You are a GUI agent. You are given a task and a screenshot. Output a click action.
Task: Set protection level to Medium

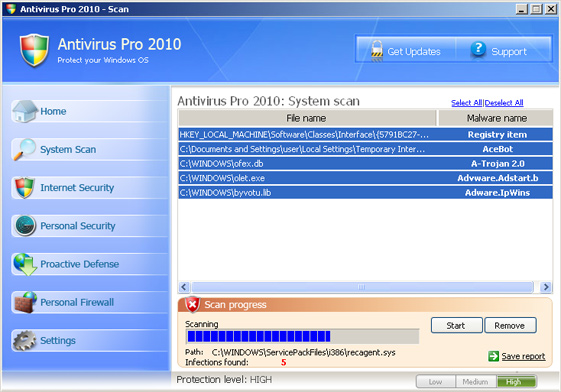pyautogui.click(x=475, y=382)
